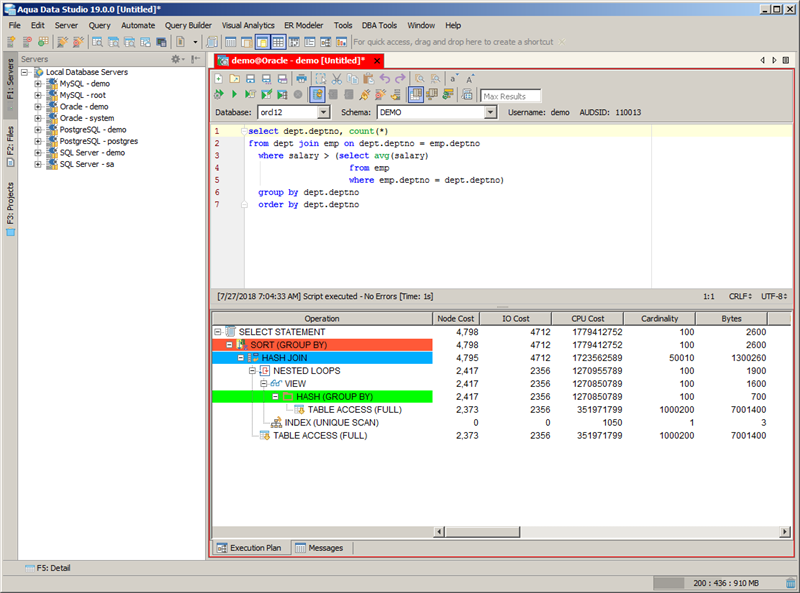Open the ER Modeler menu

click(304, 25)
